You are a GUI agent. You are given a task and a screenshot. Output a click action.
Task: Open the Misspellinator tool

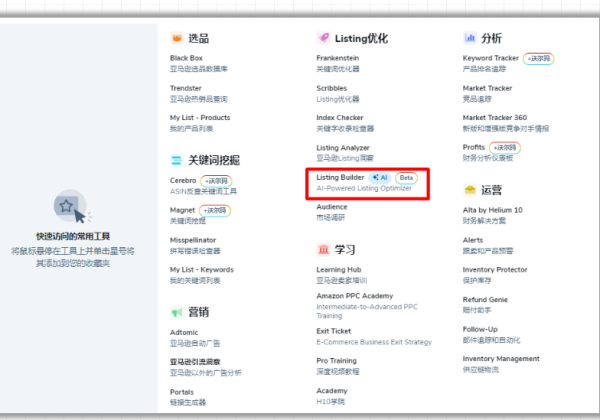point(193,240)
